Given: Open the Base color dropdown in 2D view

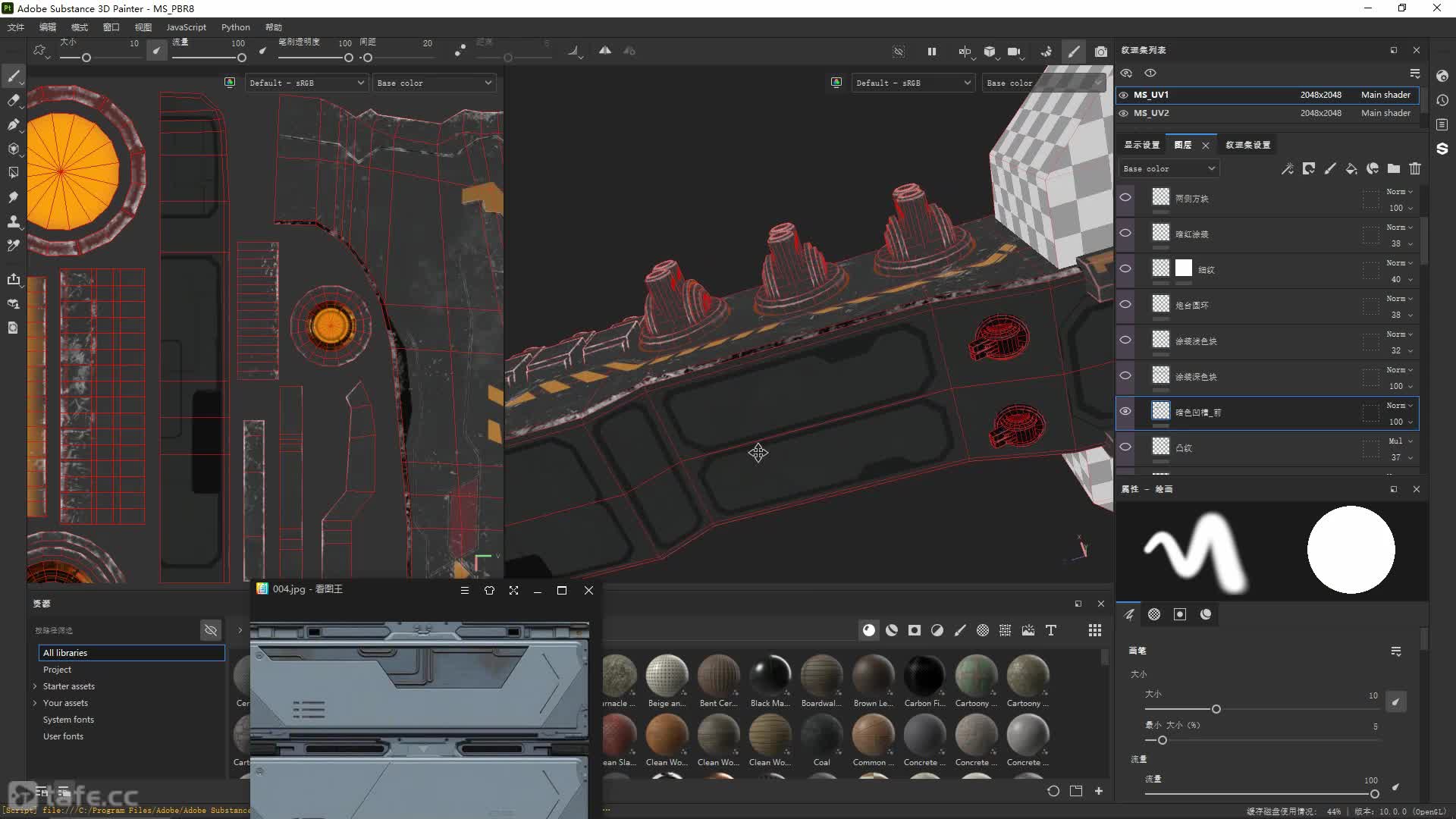Looking at the screenshot, I should 435,83.
